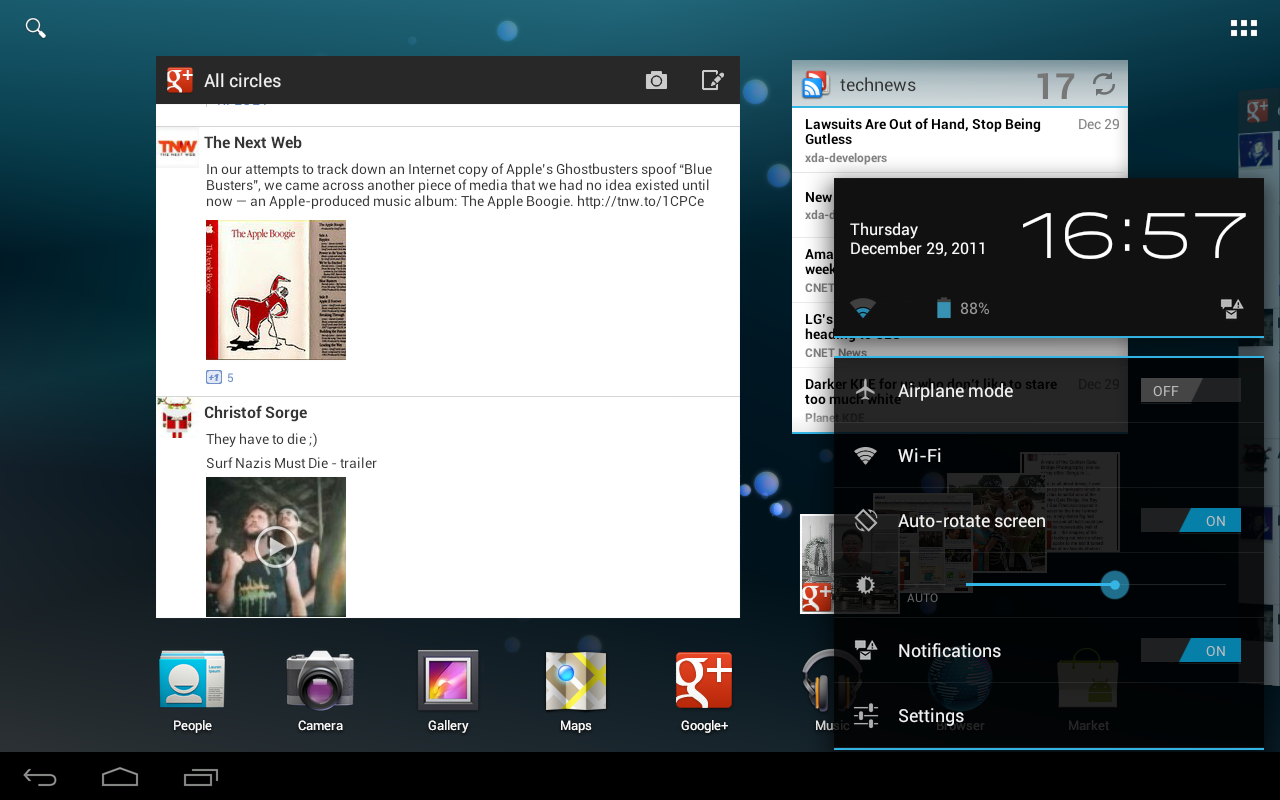Launch the Maps app
This screenshot has width=1280, height=800.
click(576, 692)
